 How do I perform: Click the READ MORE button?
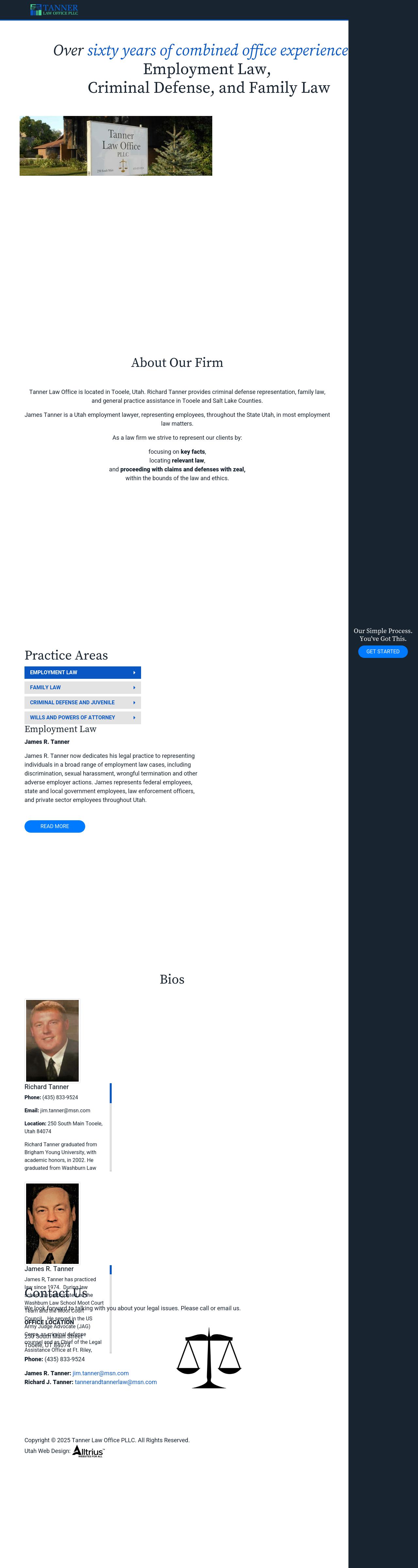(x=55, y=826)
